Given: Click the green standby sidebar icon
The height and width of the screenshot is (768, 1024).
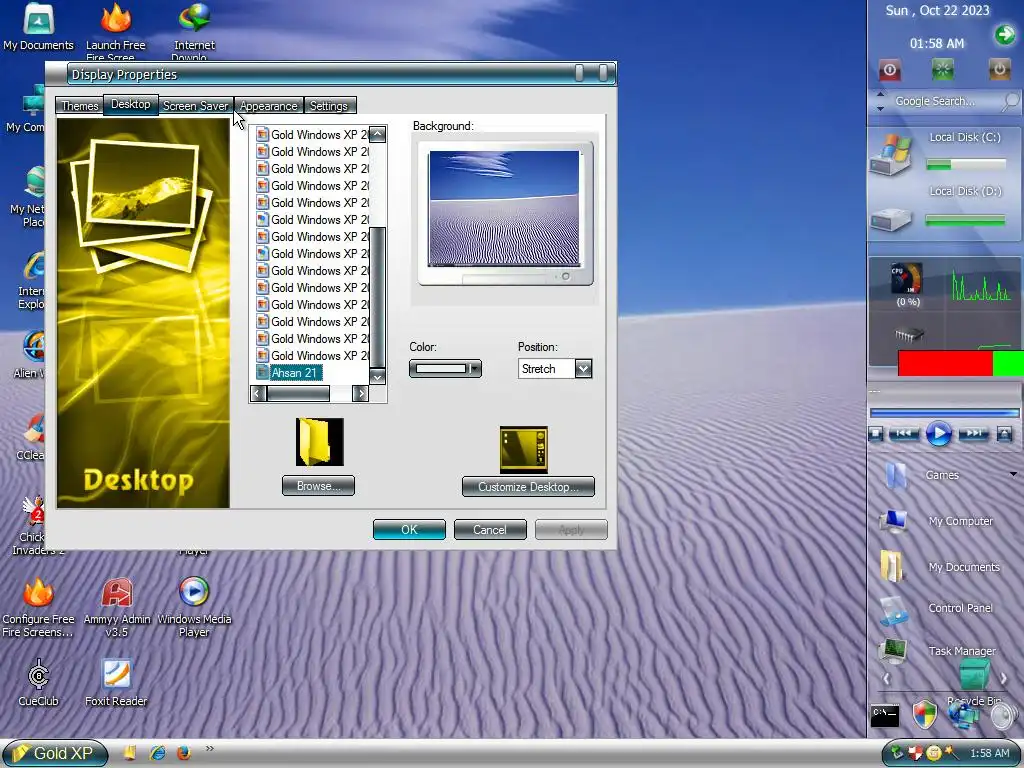Looking at the screenshot, I should pos(942,69).
